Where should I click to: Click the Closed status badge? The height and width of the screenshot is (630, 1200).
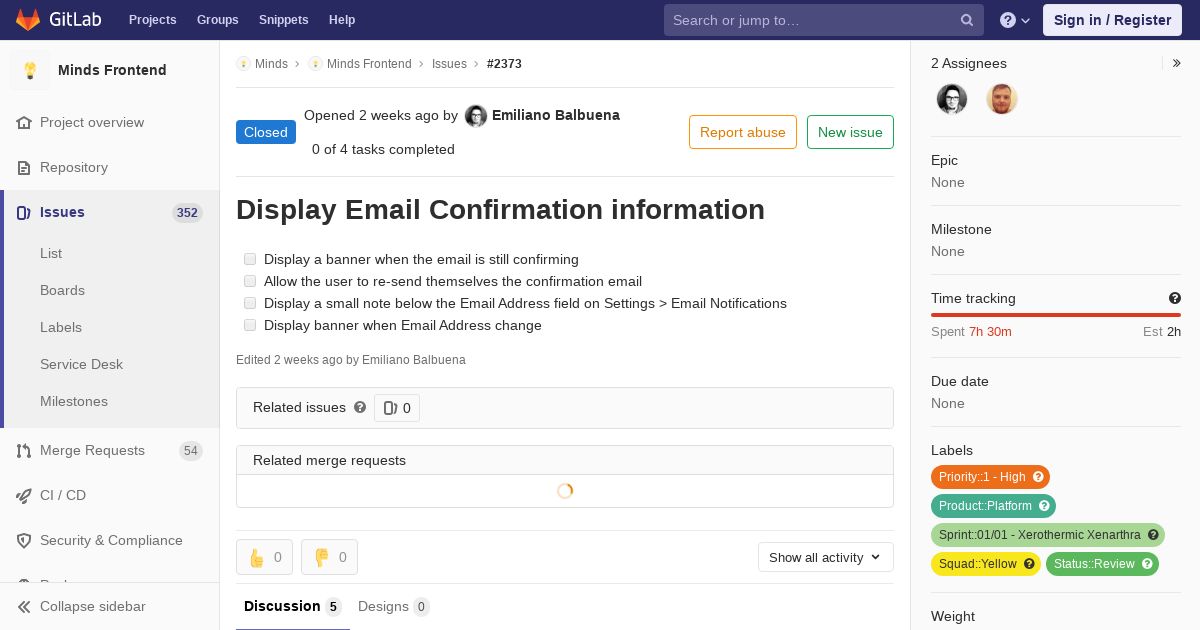266,132
